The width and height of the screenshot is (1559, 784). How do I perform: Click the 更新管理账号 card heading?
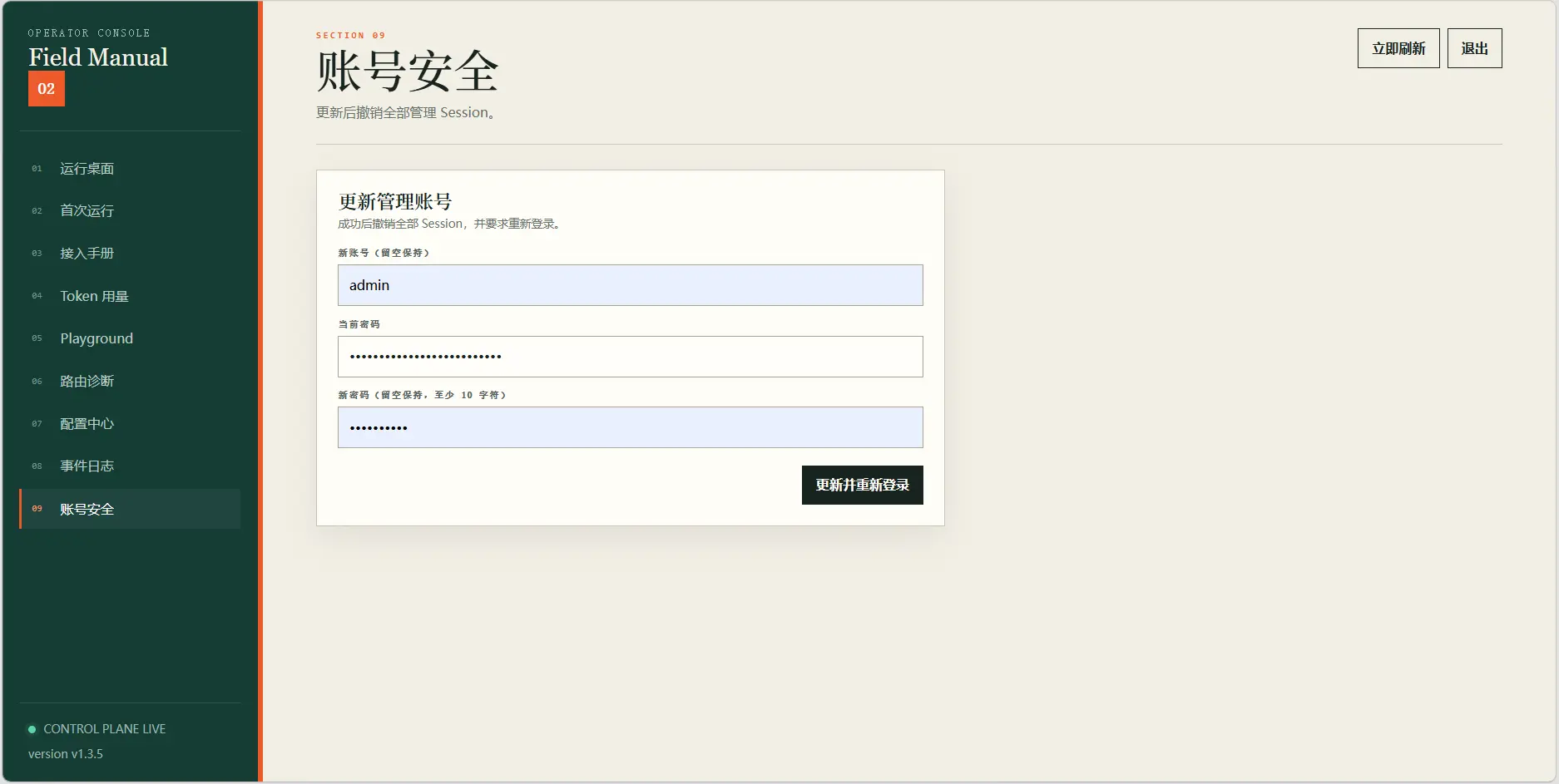pos(395,202)
